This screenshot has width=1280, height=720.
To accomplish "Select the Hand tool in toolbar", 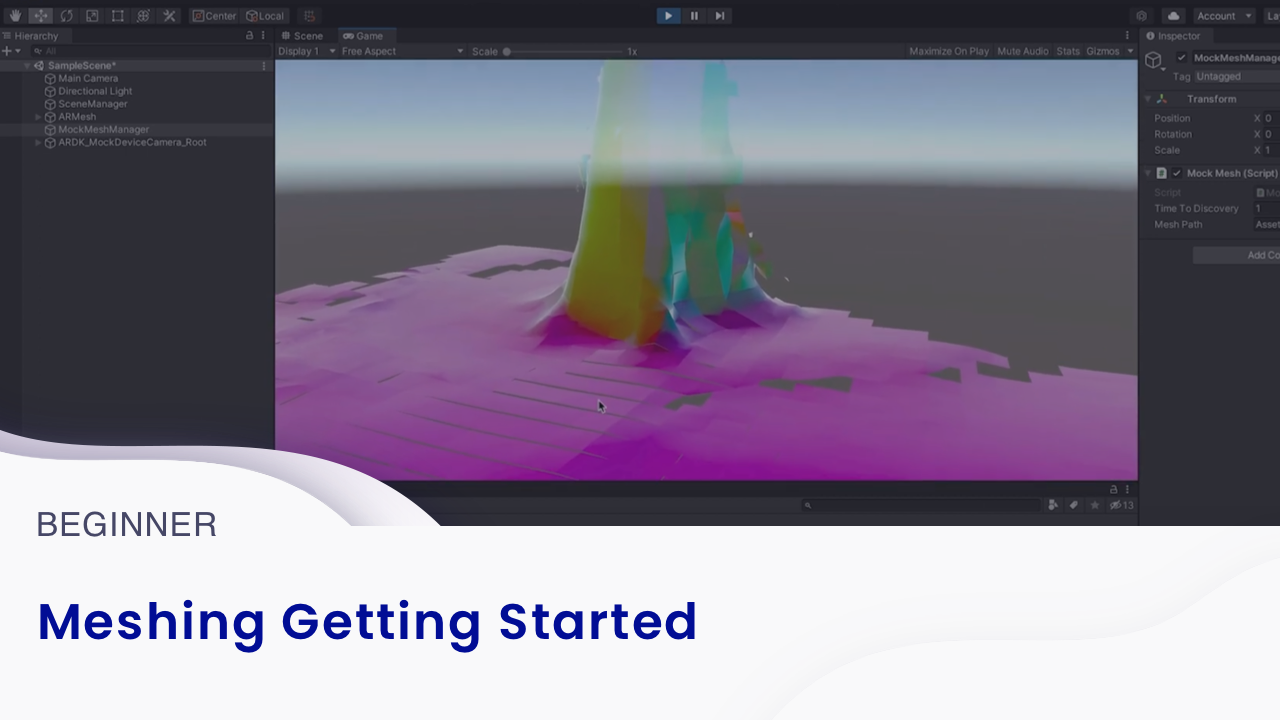I will [x=15, y=16].
